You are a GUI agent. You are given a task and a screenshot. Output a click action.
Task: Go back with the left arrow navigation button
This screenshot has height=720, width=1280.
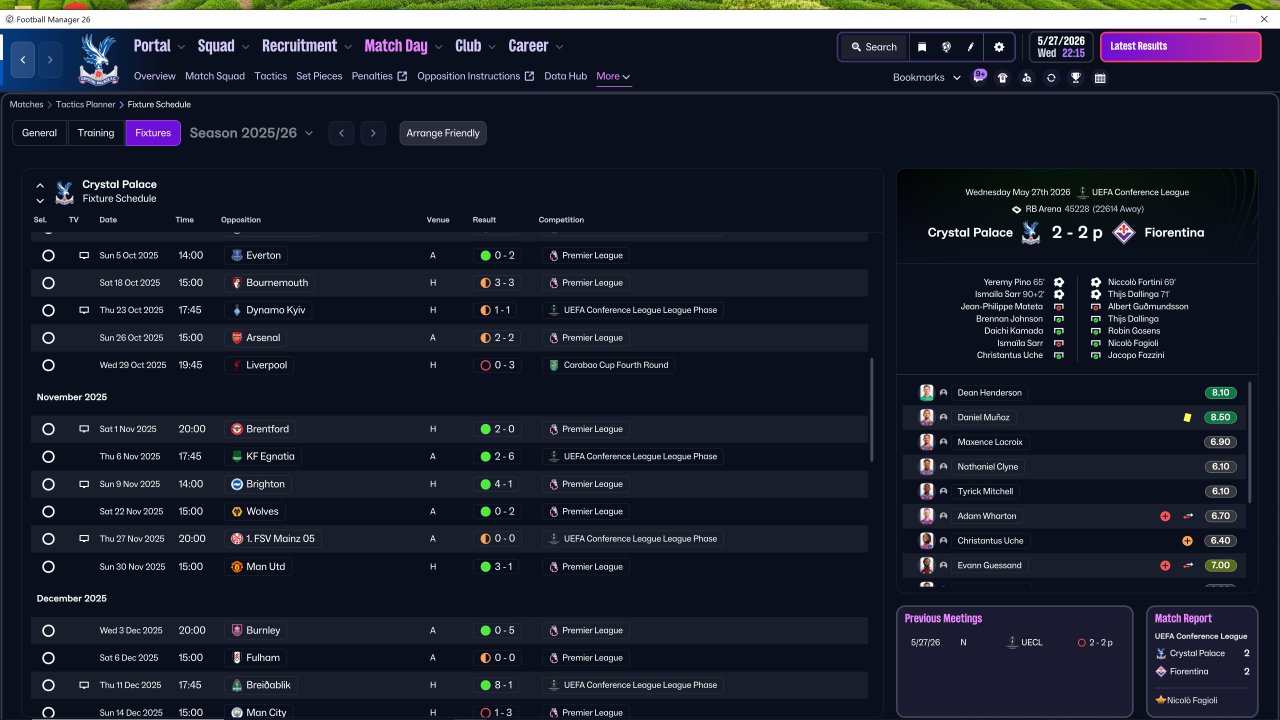coord(23,59)
